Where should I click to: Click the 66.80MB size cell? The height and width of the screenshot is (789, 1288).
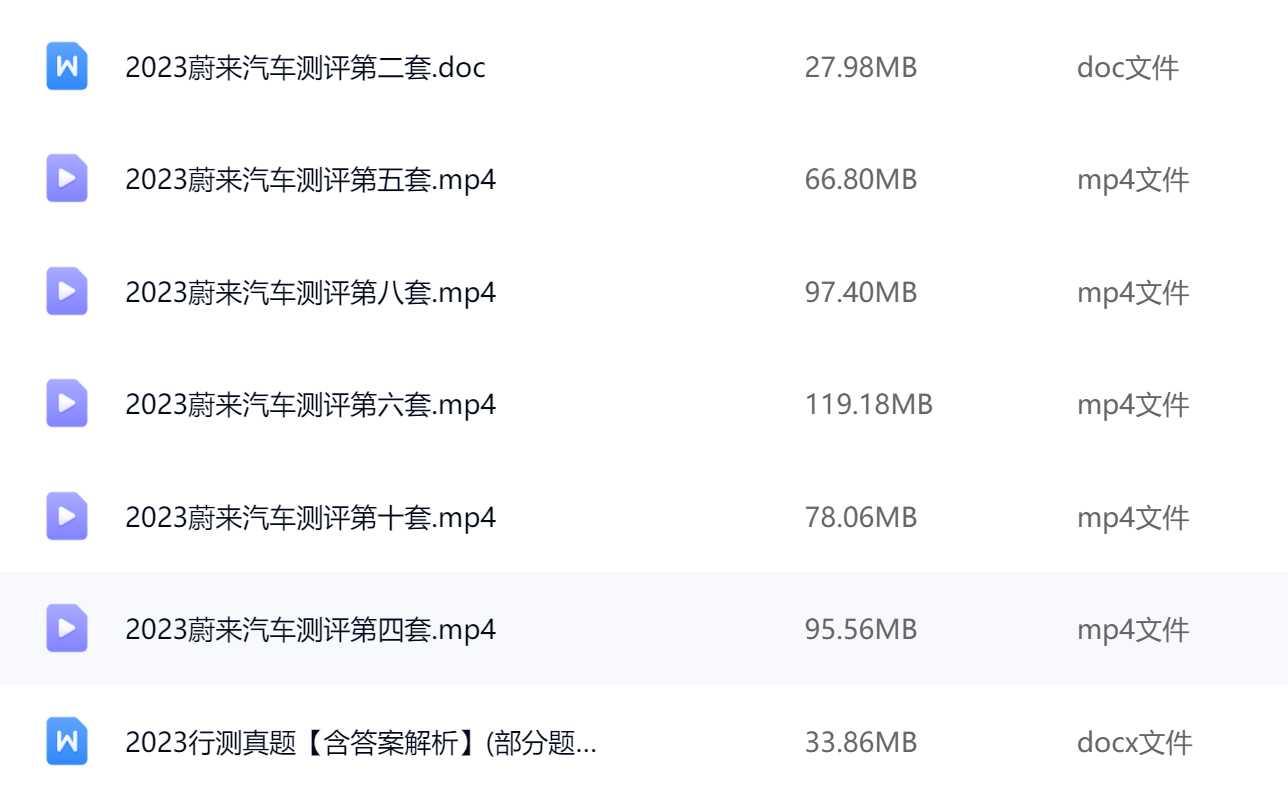click(860, 180)
